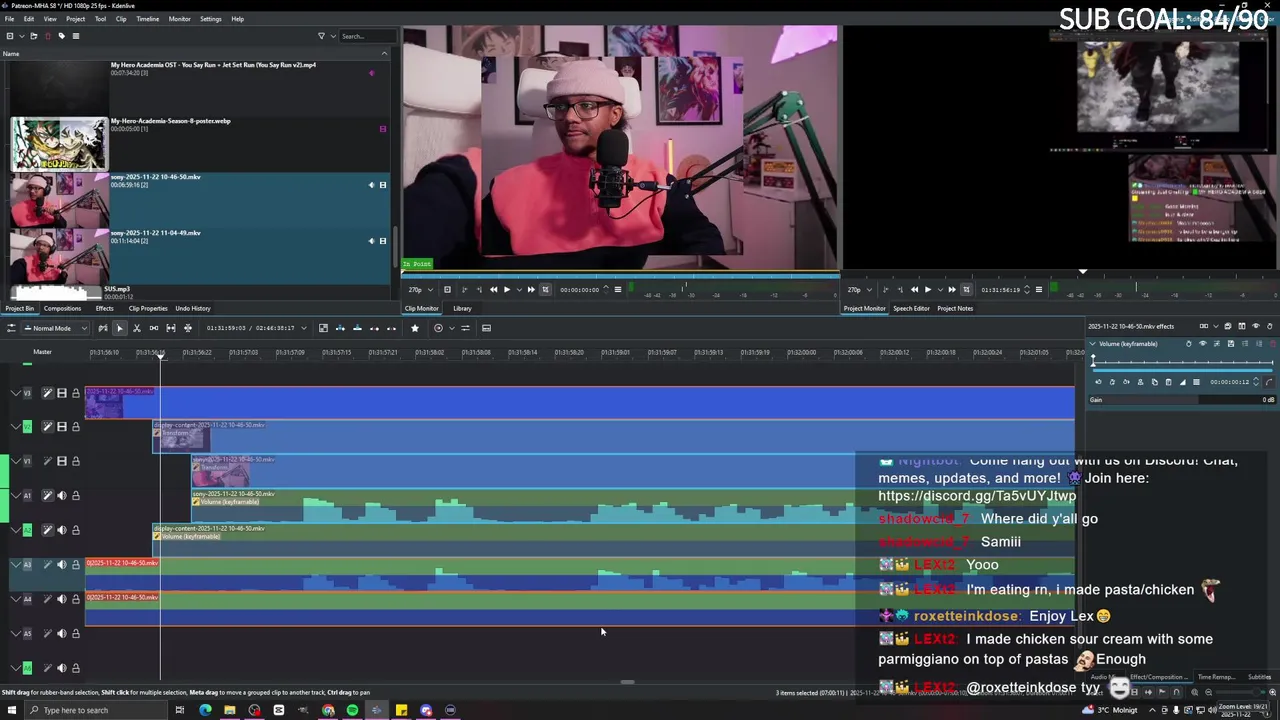Open the File menu
The height and width of the screenshot is (720, 1280).
click(x=10, y=19)
